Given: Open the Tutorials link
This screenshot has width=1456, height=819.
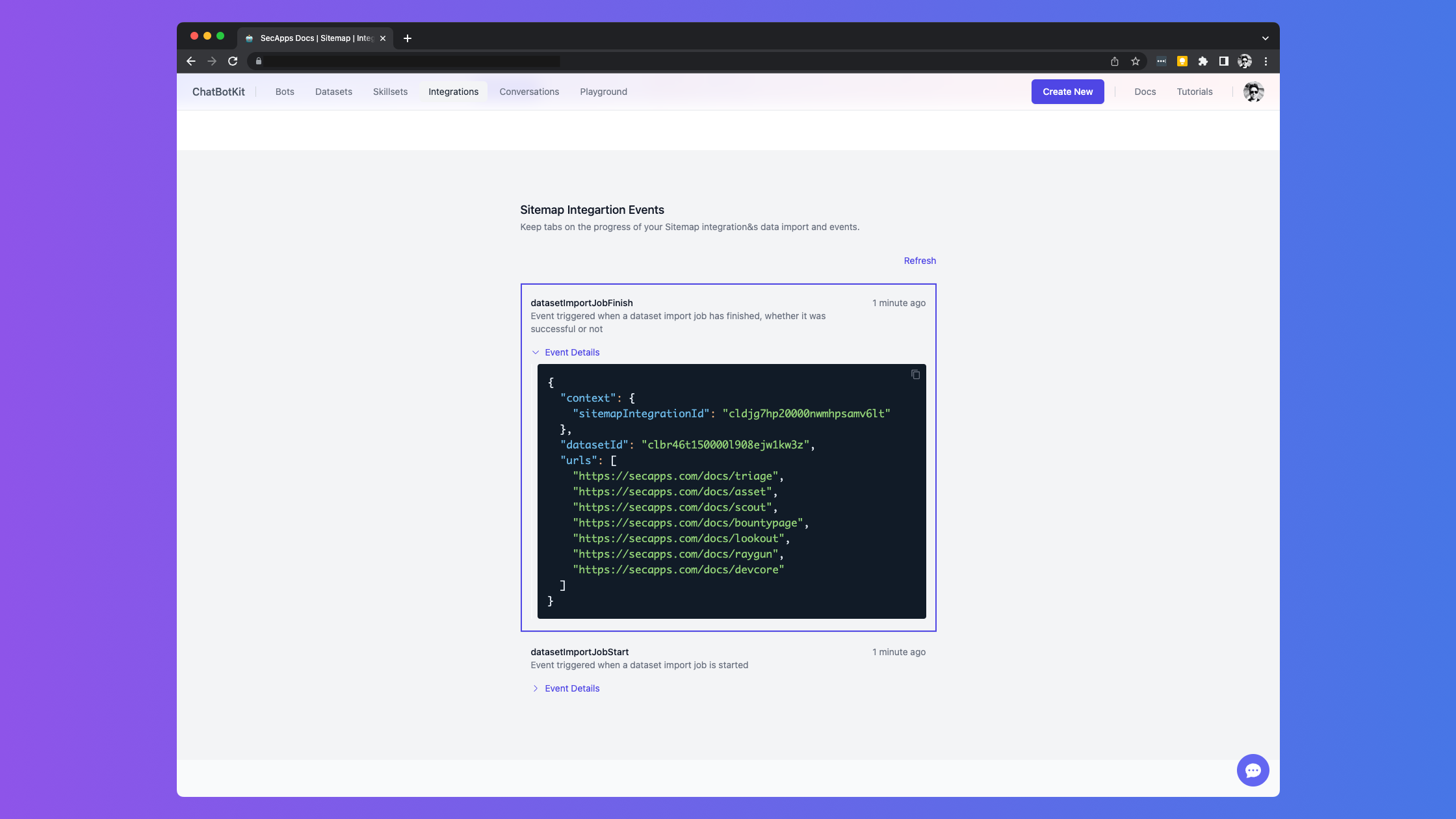Looking at the screenshot, I should 1194,92.
